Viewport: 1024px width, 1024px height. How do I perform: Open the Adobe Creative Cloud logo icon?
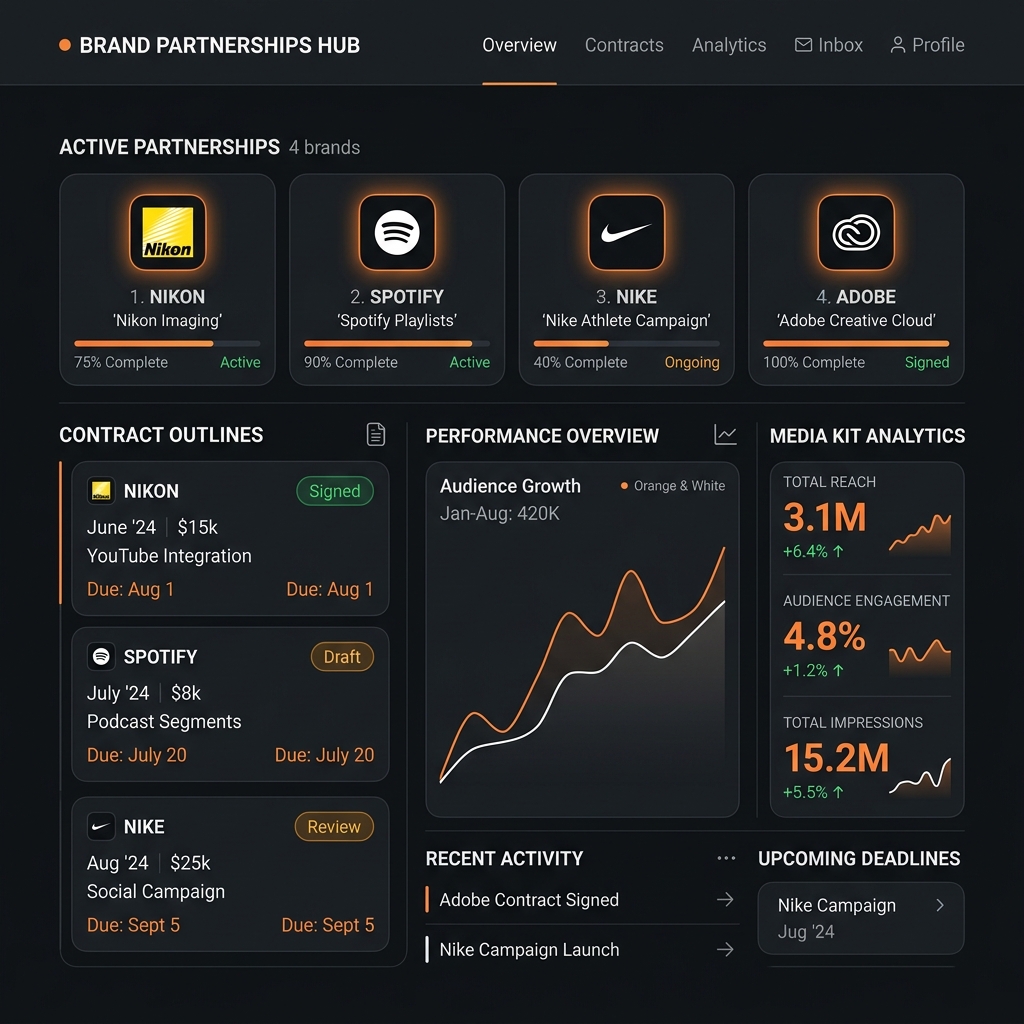[856, 232]
